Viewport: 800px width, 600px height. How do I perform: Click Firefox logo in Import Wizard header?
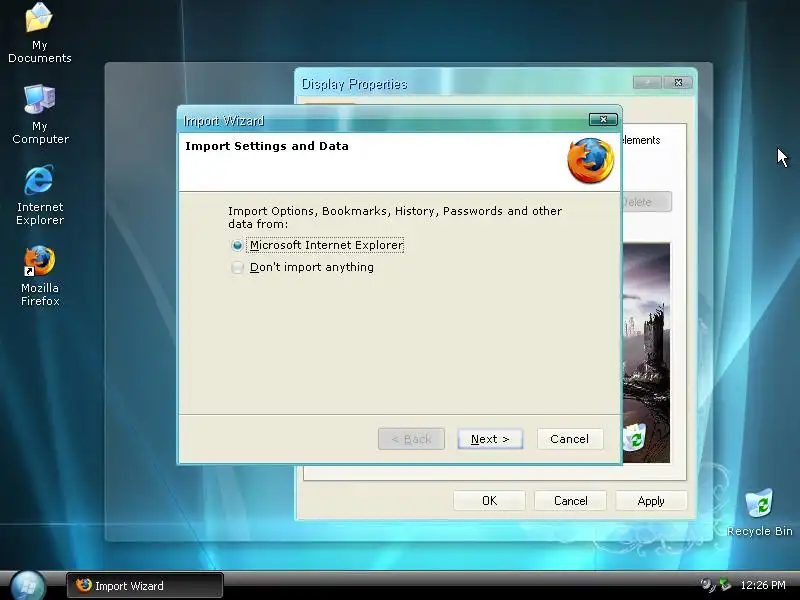[x=590, y=161]
